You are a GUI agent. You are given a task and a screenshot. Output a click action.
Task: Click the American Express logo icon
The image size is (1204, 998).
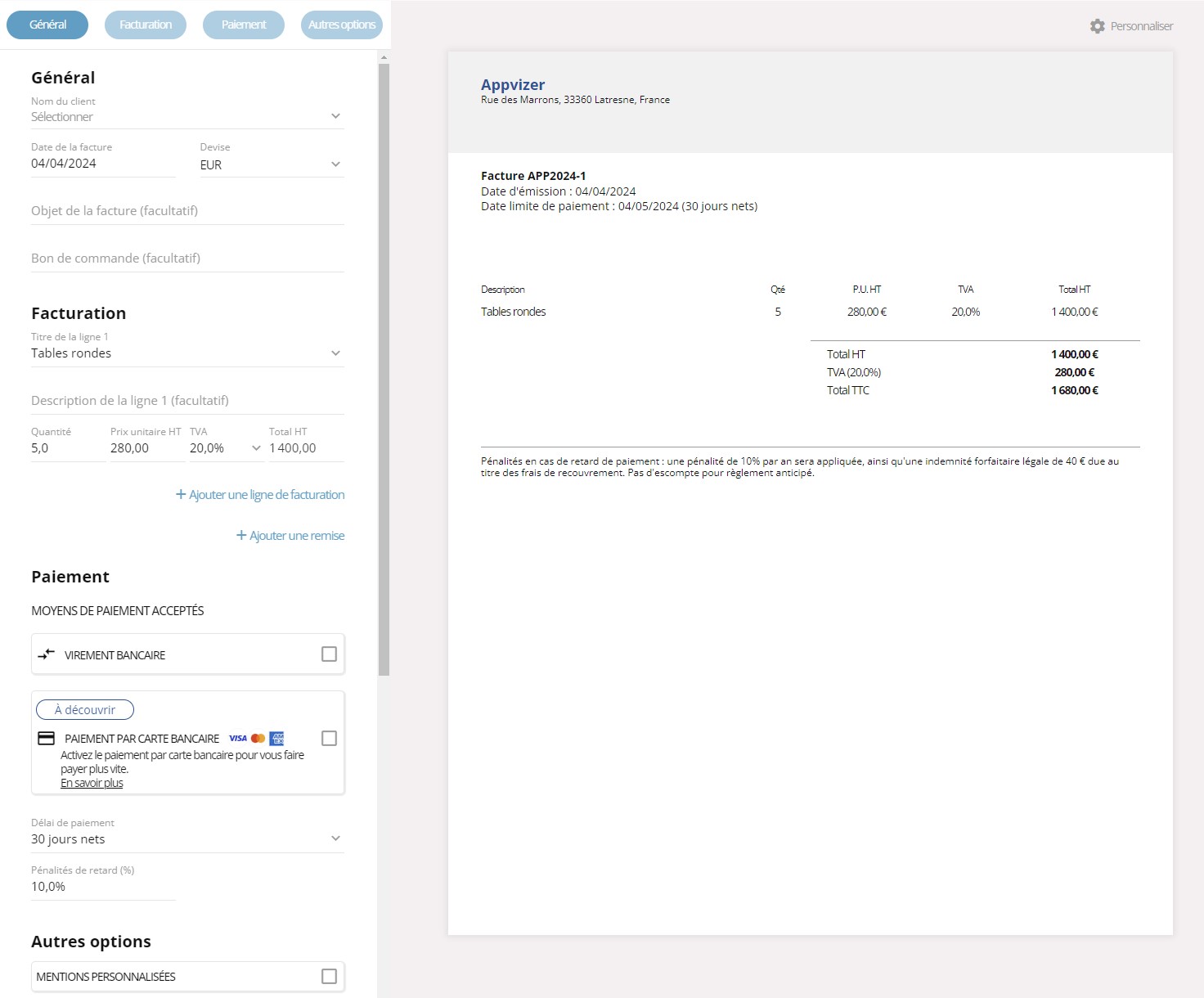pyautogui.click(x=276, y=738)
